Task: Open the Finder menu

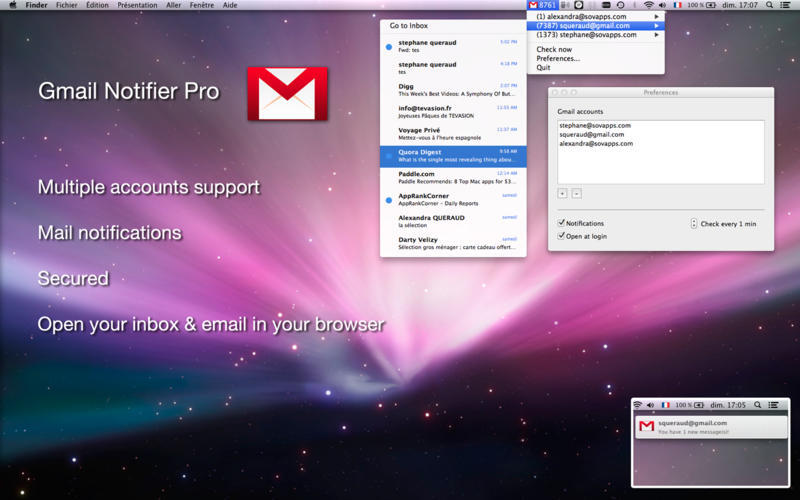Action: coord(36,5)
